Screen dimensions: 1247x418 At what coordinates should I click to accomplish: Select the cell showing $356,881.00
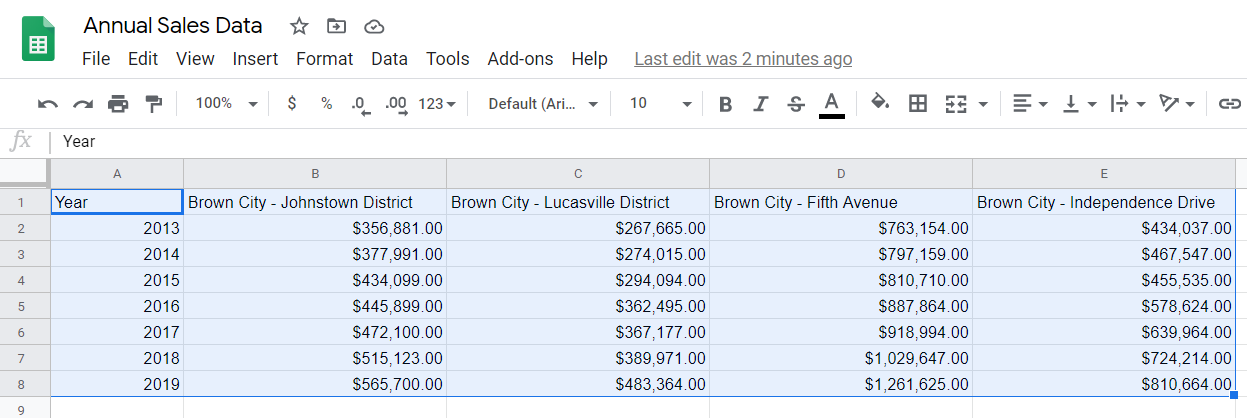(315, 228)
